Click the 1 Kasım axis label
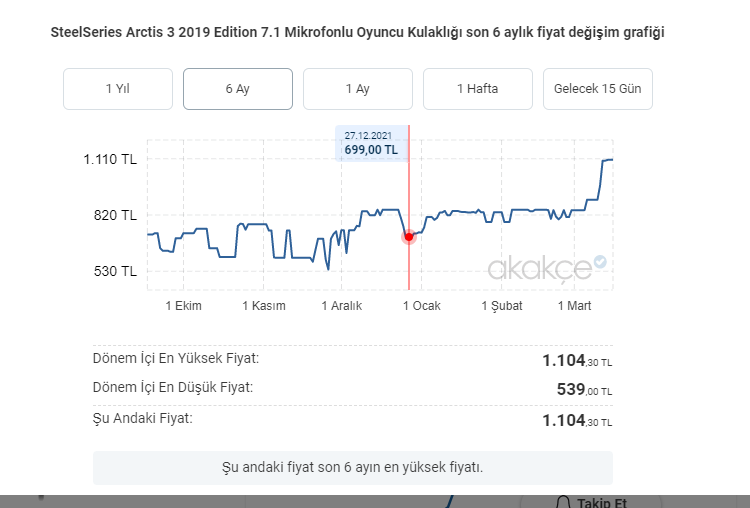750x508 pixels. (x=264, y=306)
